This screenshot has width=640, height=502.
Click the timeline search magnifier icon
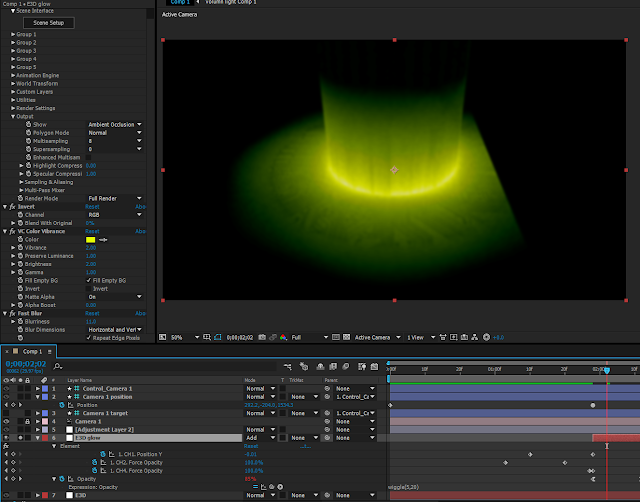[x=59, y=366]
